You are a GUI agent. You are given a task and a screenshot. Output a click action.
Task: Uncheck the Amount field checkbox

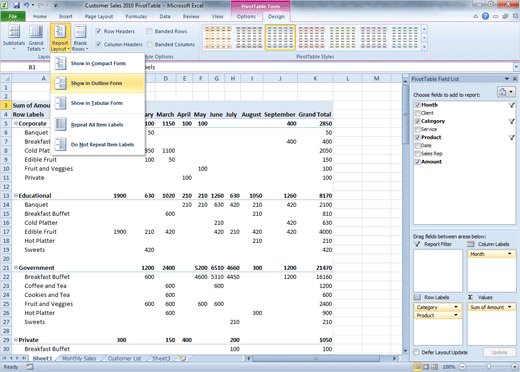pyautogui.click(x=418, y=162)
